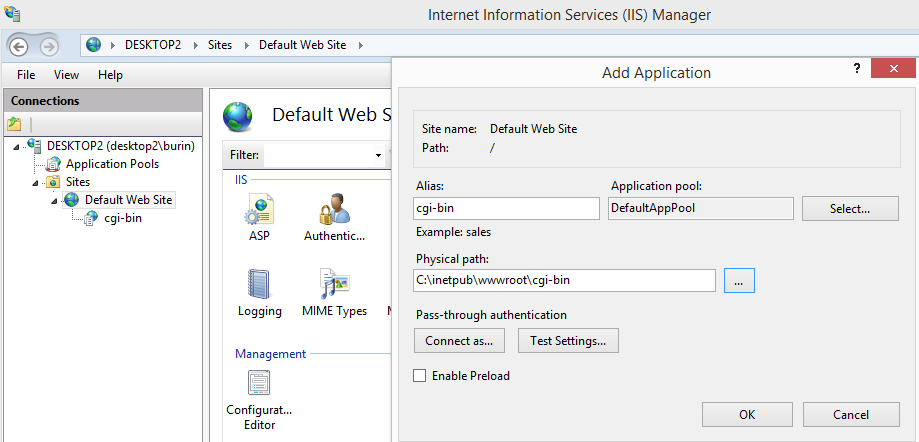Select Application Pools in the tree

(x=112, y=164)
